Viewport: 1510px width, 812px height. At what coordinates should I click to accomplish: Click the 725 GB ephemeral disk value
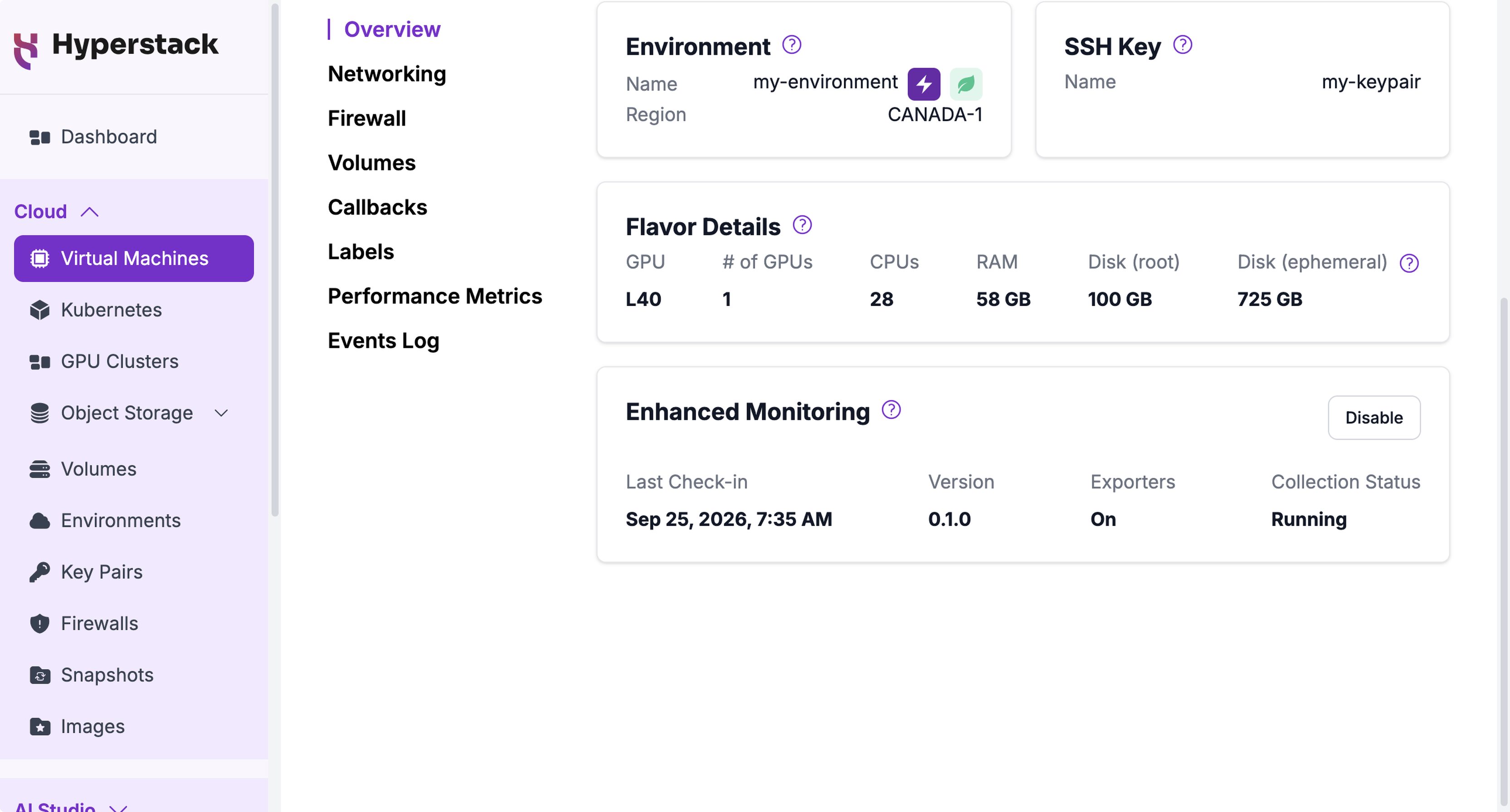[1270, 300]
